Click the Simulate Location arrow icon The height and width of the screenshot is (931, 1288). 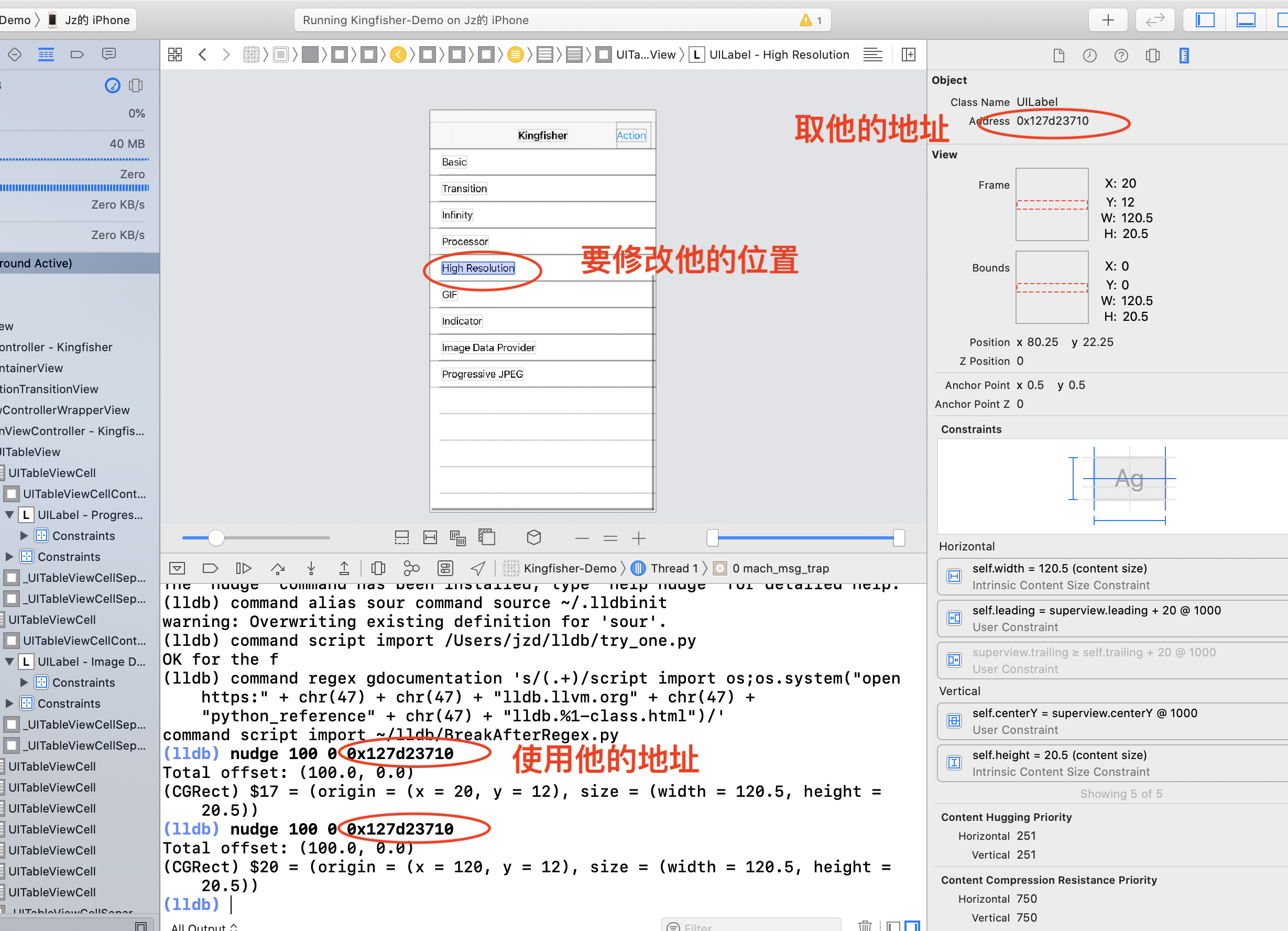pyautogui.click(x=478, y=568)
